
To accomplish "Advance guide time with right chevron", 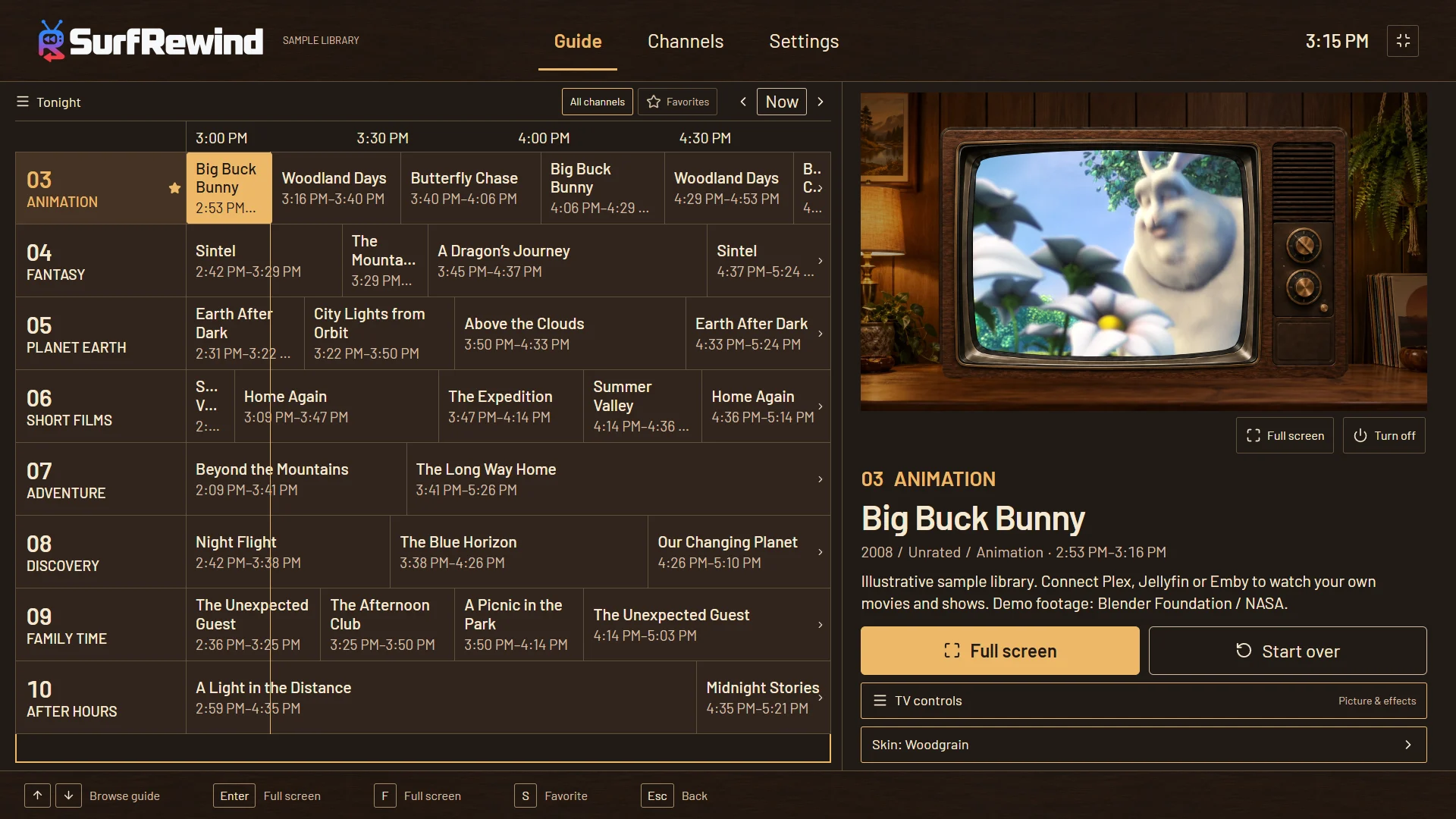I will (820, 102).
